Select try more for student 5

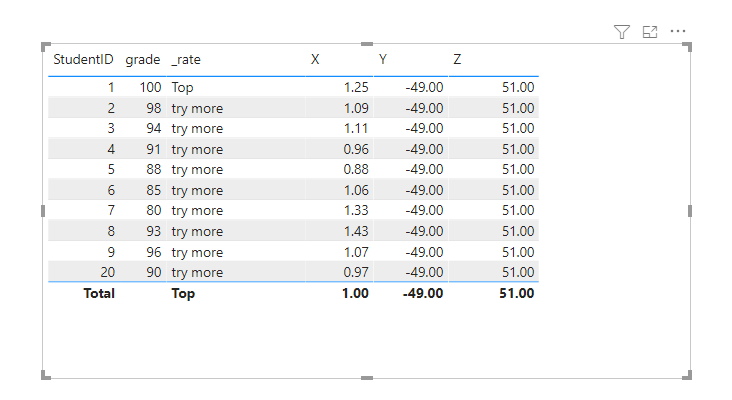click(197, 169)
